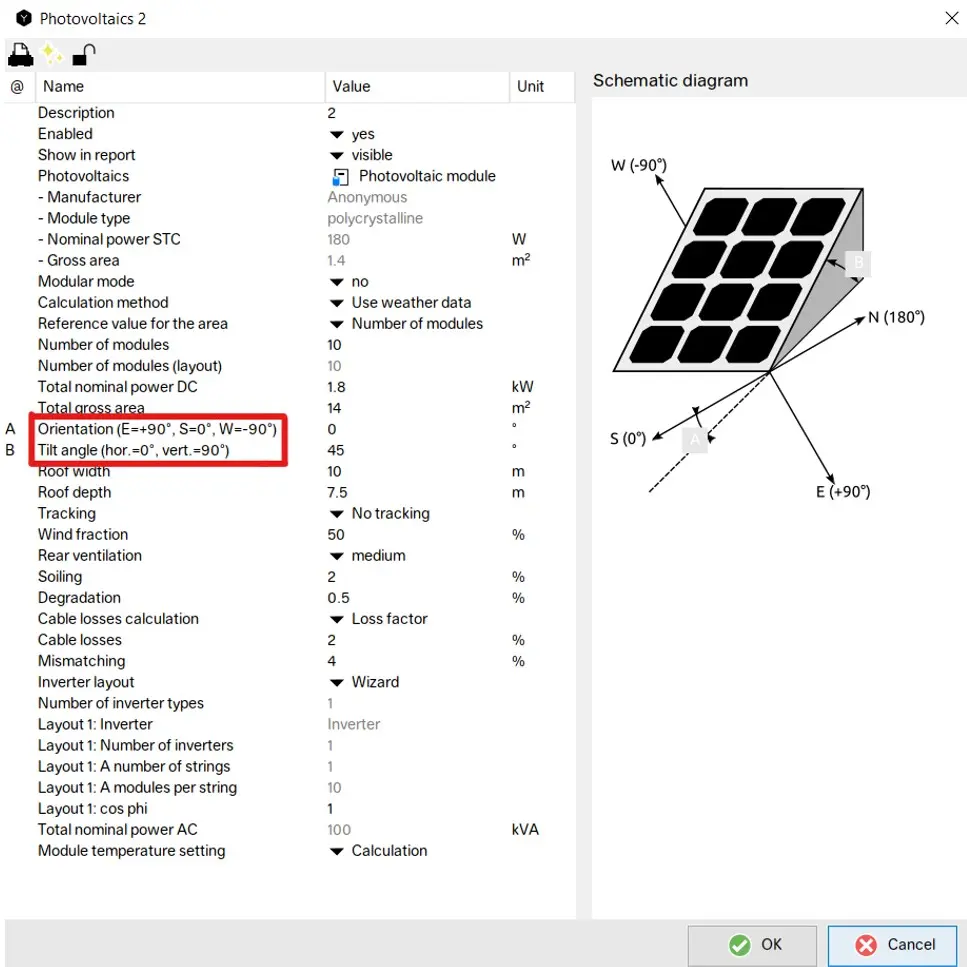
Task: Click the red X icon on Cancel
Action: (x=867, y=945)
